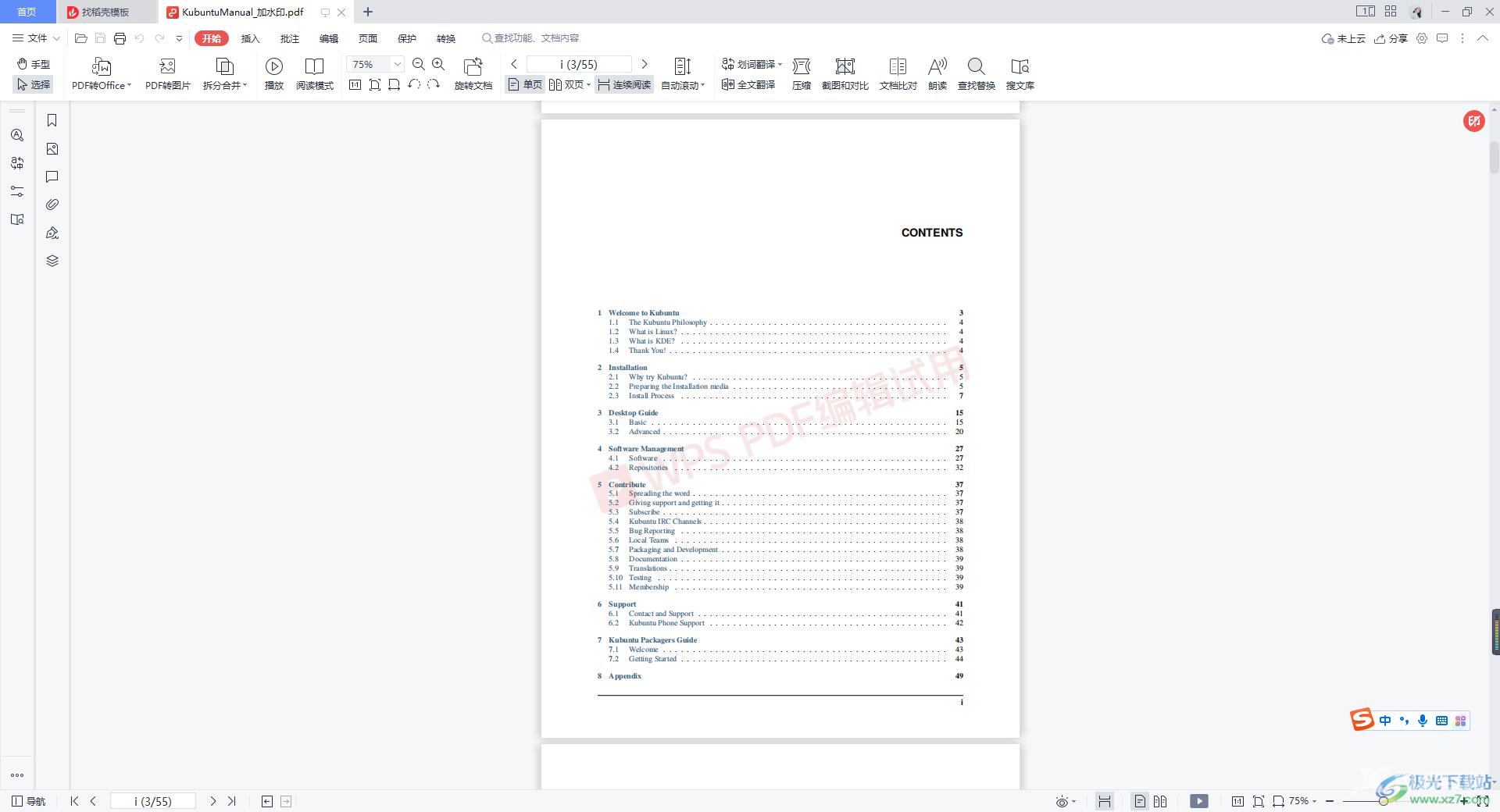Enter reading mode (阅读模式)
The width and height of the screenshot is (1500, 812).
pos(315,74)
